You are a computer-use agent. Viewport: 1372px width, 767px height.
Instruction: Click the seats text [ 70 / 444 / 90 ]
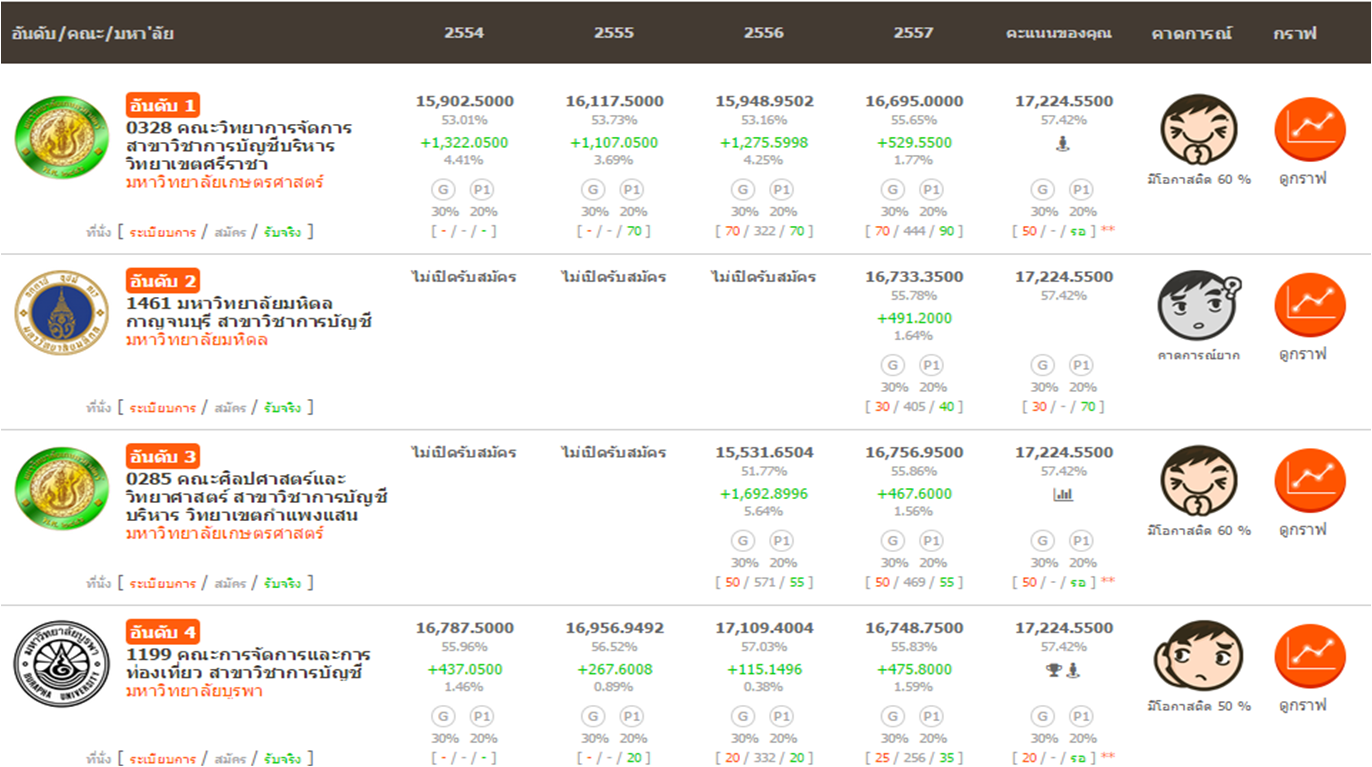point(914,232)
